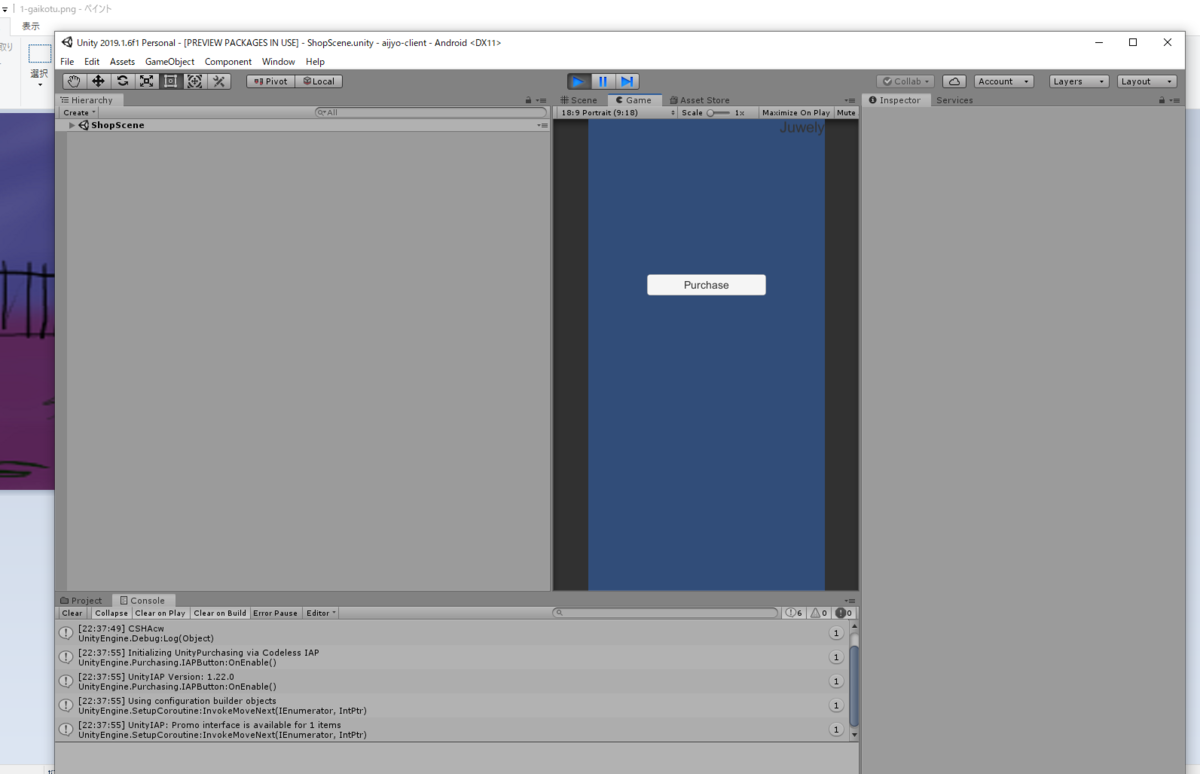Select the Initializing UnityPurchasing log entry

452,657
